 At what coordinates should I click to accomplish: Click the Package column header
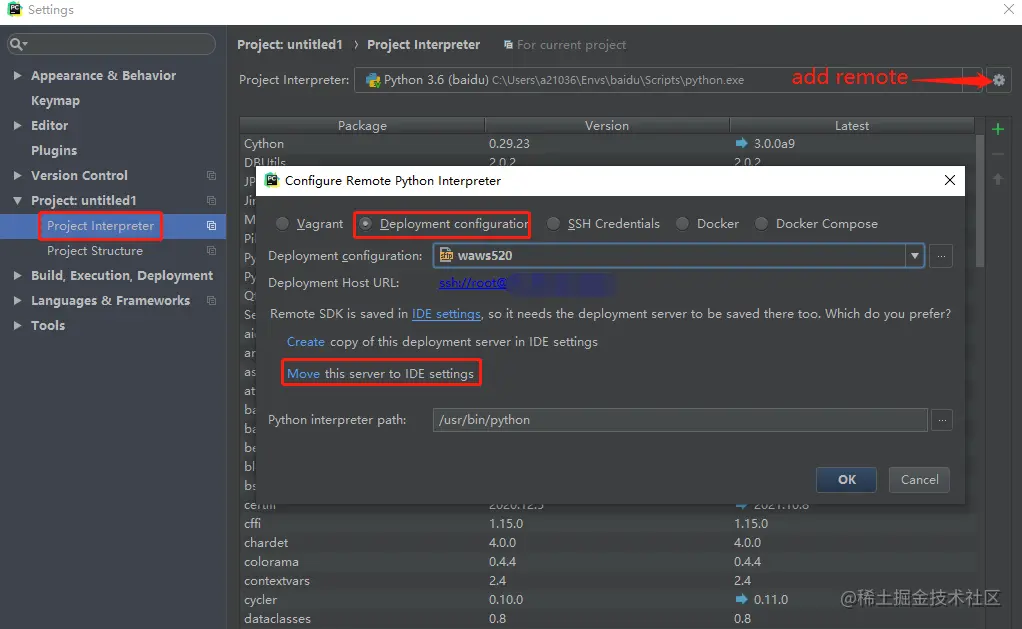[x=362, y=126]
